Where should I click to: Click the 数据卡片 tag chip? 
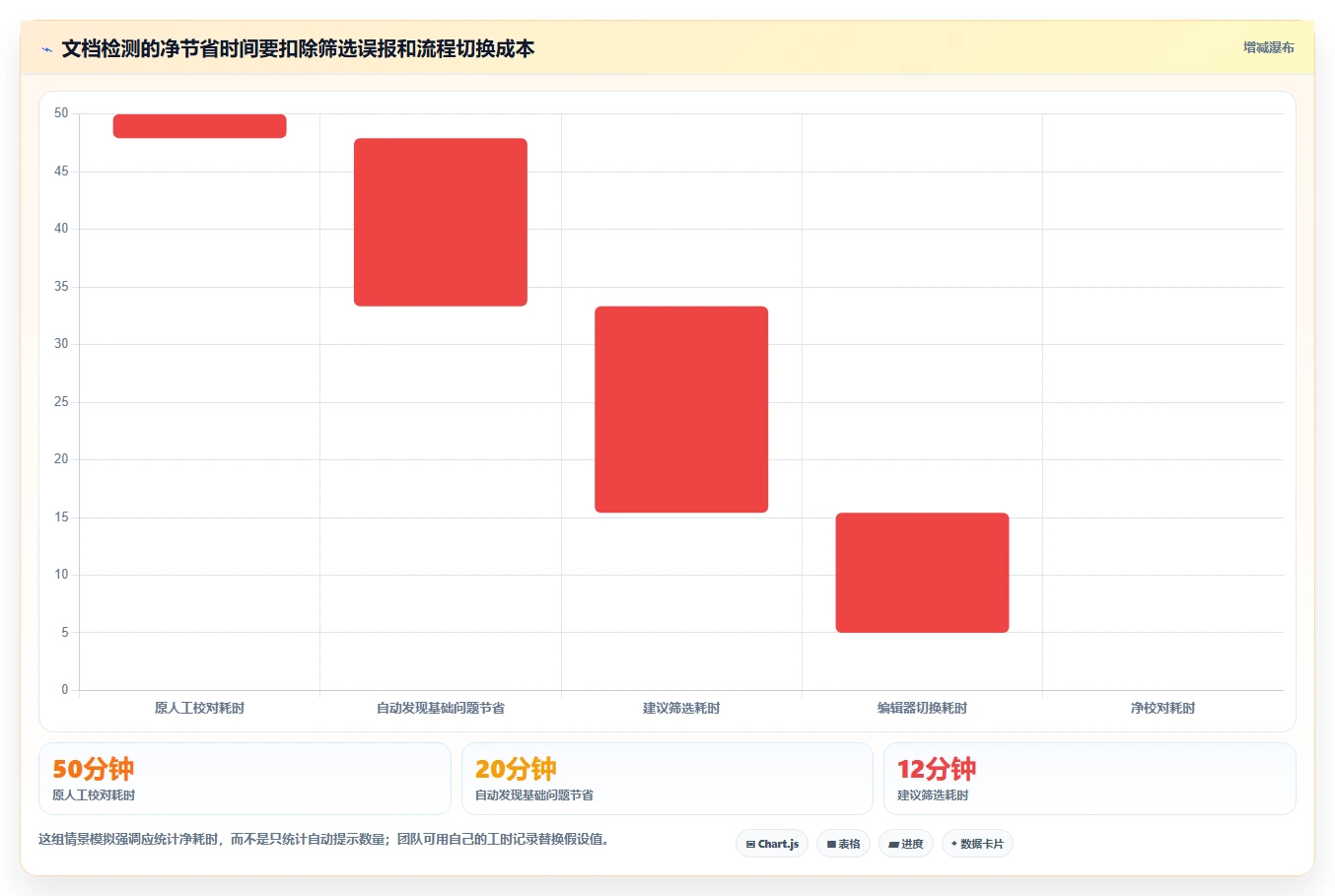977,844
